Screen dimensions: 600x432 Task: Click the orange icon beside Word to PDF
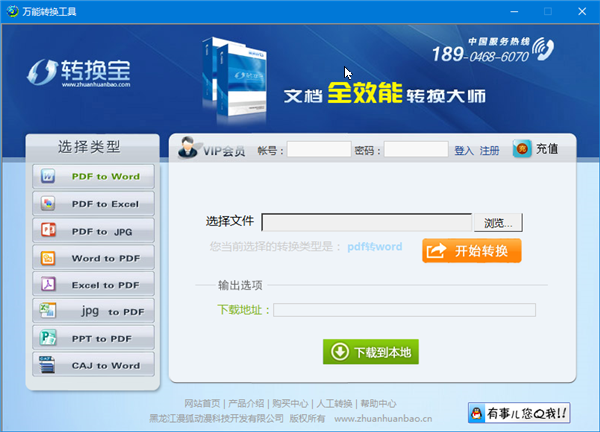48,258
